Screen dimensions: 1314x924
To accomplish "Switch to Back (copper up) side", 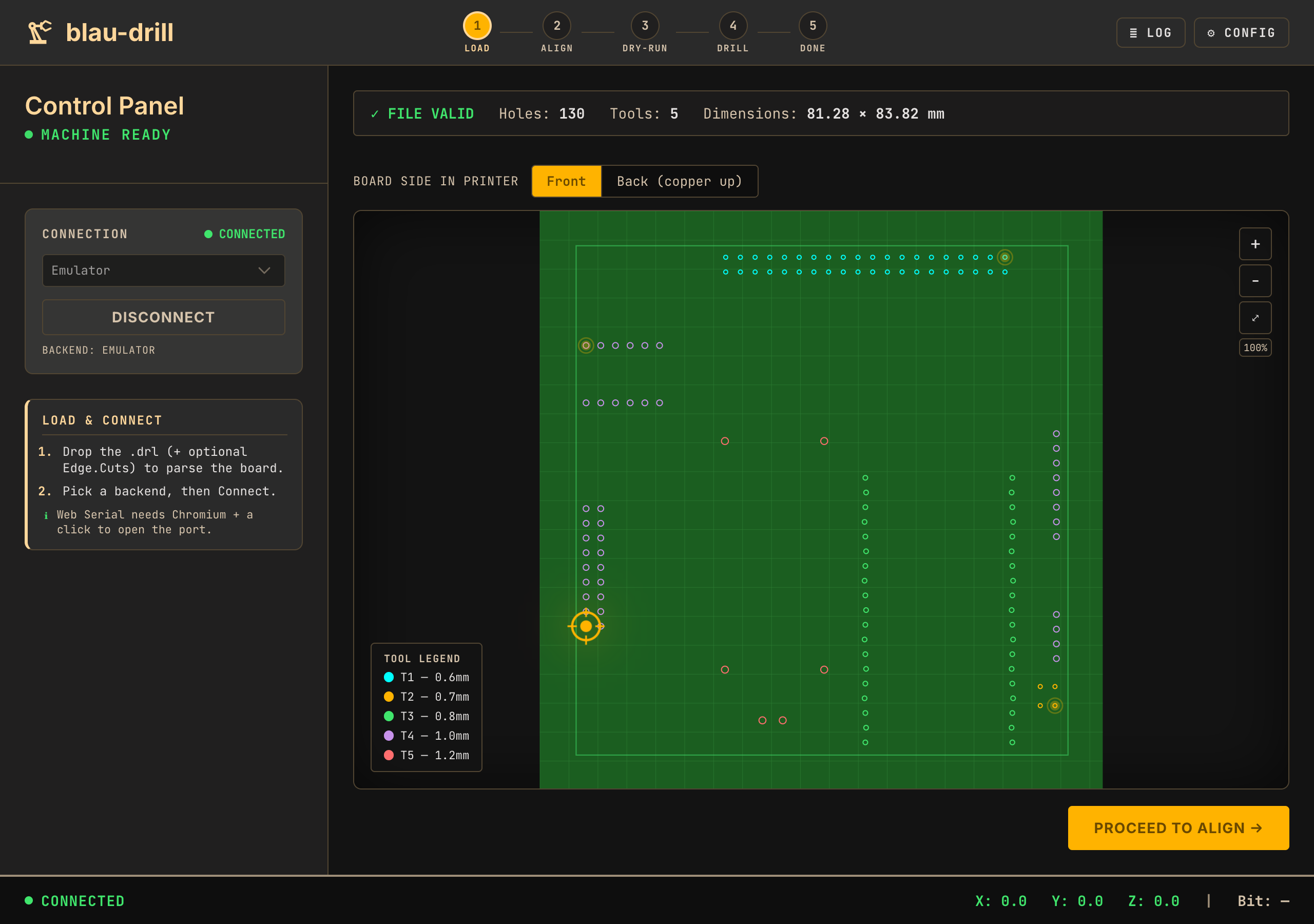I will (679, 182).
